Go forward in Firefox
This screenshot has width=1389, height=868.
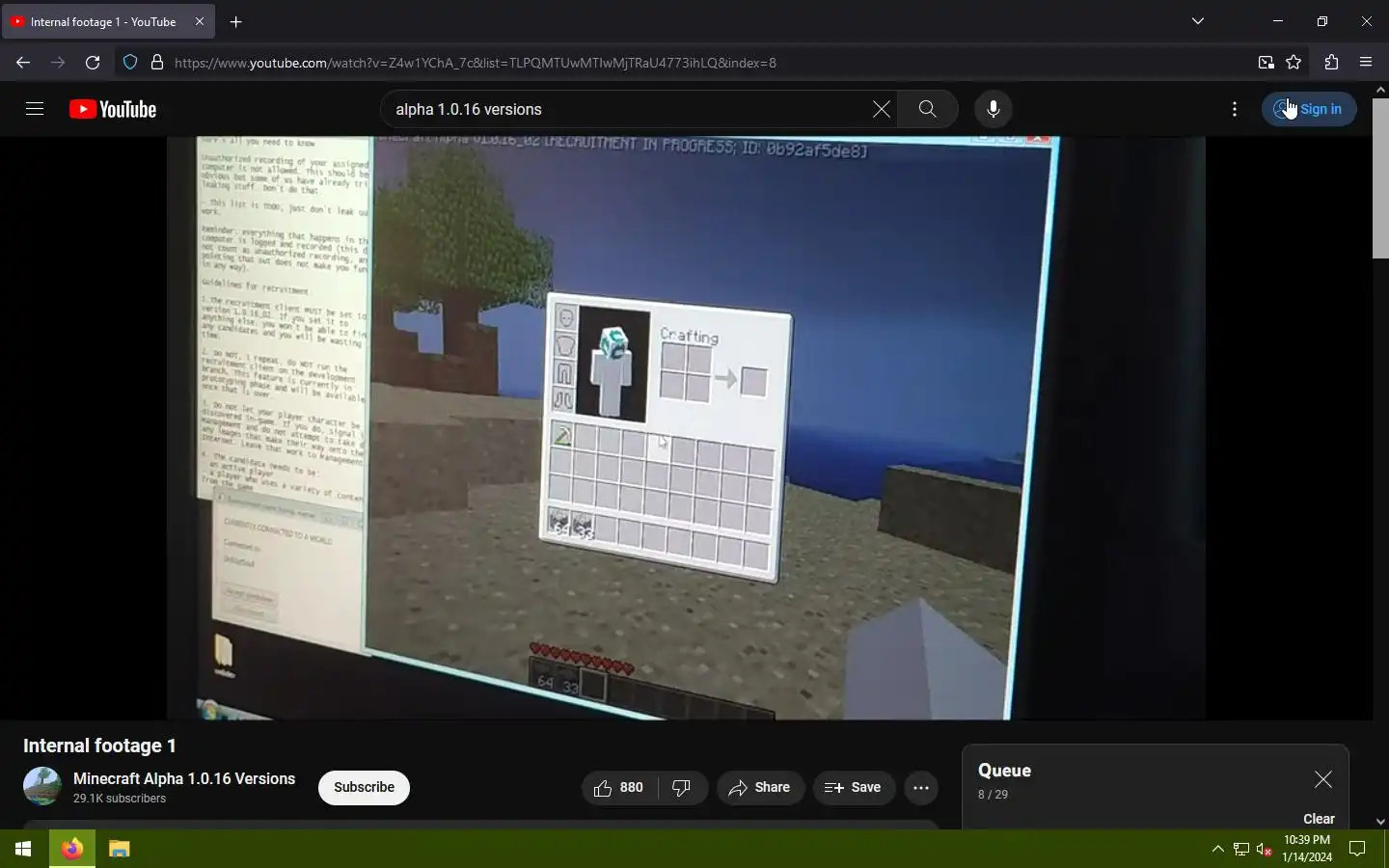pyautogui.click(x=58, y=63)
